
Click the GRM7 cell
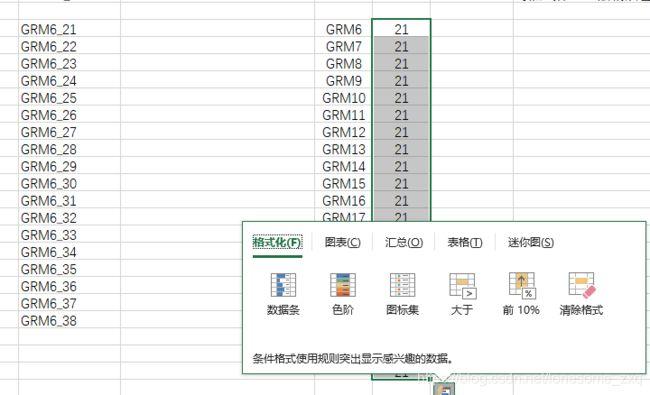point(343,46)
